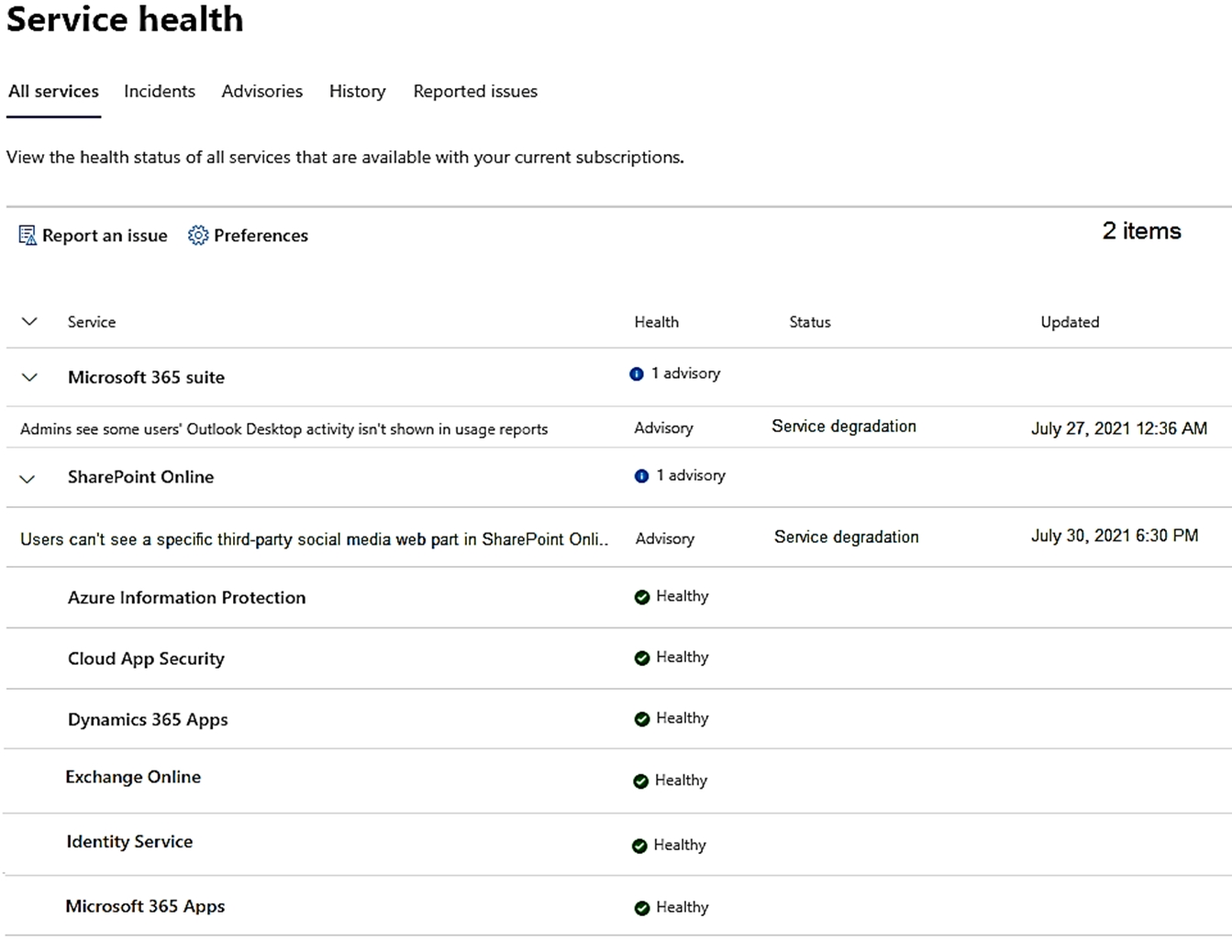Select the All services tab
This screenshot has height=952, width=1232.
53,92
